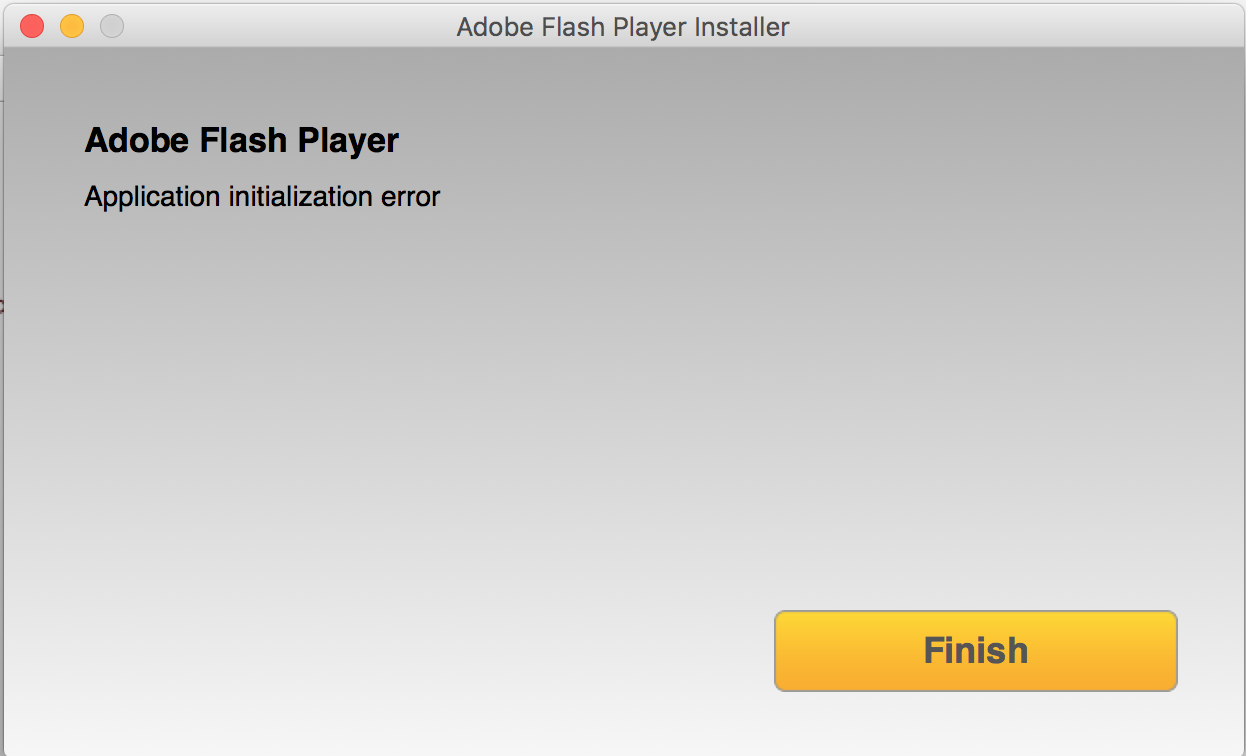Click the greyed-out zoom window button
The width and height of the screenshot is (1246, 756).
112,26
